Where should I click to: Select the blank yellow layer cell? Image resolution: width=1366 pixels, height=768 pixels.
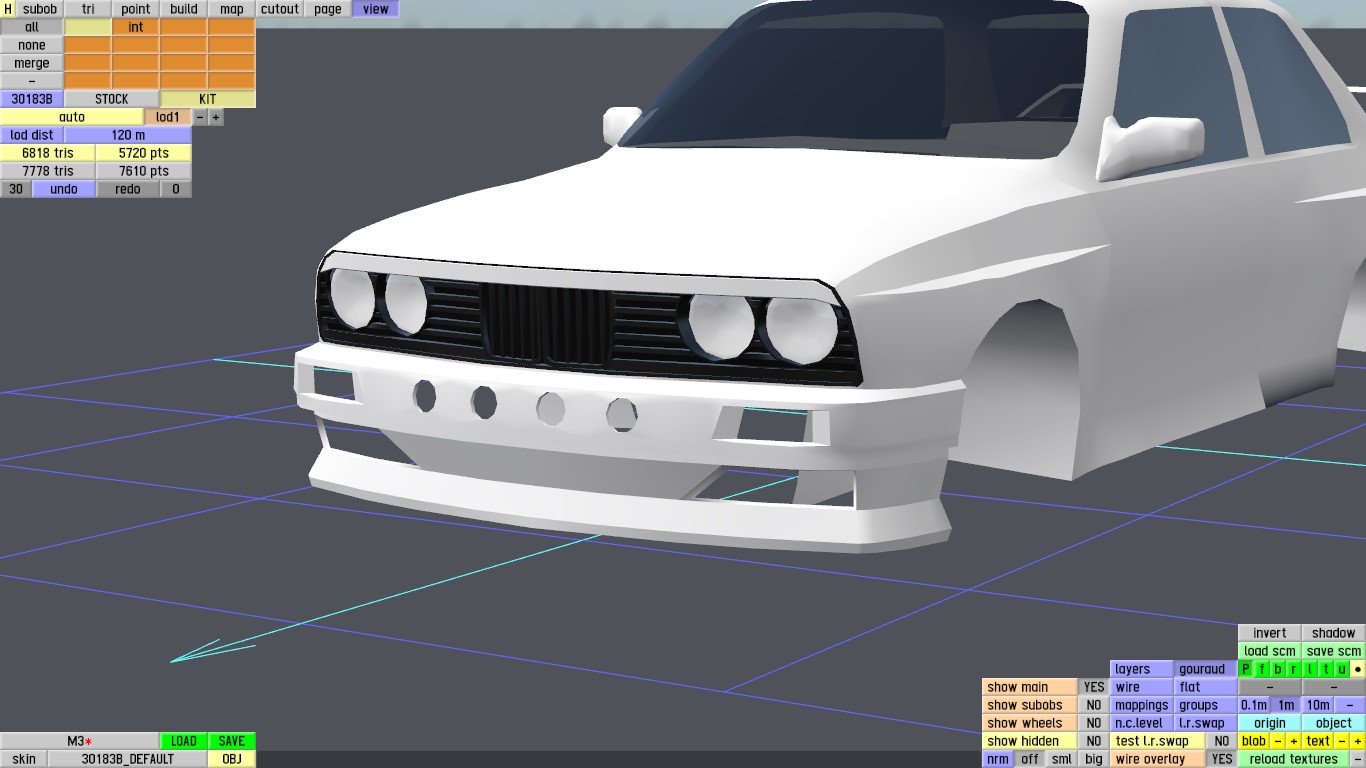coord(88,27)
